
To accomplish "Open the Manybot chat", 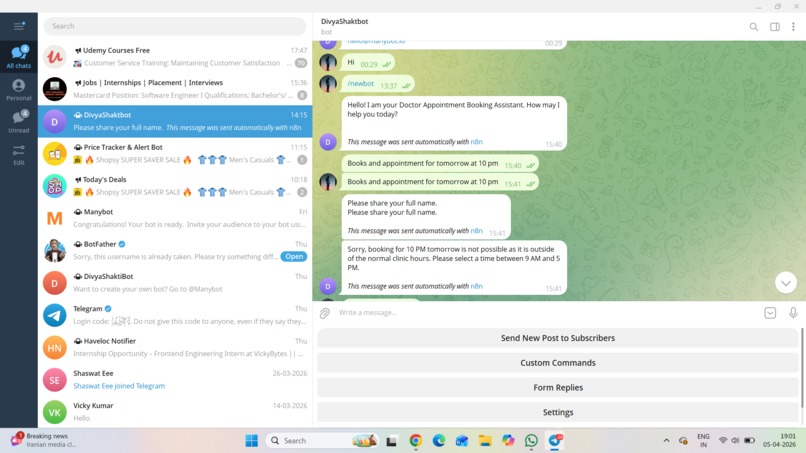I will pyautogui.click(x=175, y=218).
